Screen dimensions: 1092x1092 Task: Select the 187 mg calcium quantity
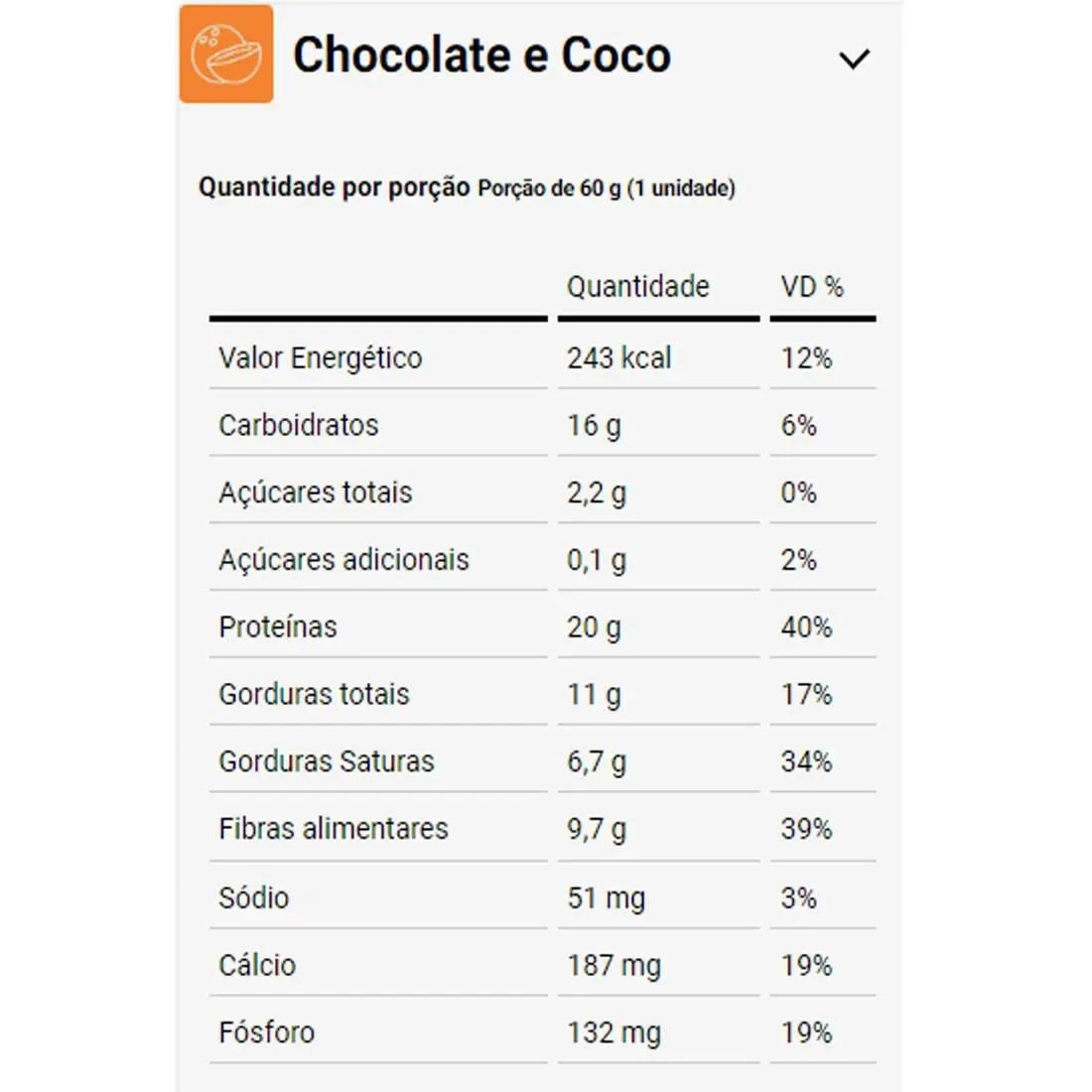coord(614,965)
